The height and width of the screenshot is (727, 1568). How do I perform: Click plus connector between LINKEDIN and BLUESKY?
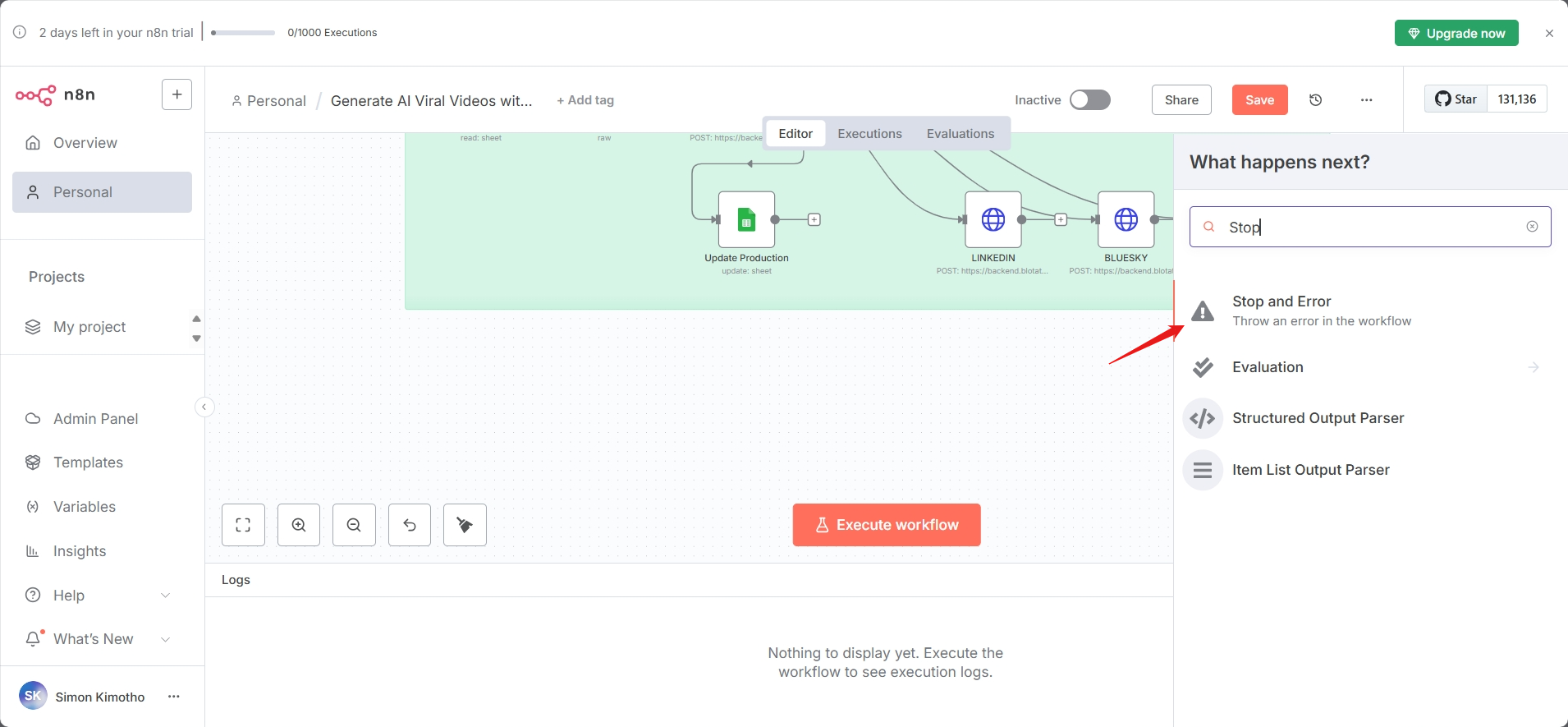coord(1061,219)
